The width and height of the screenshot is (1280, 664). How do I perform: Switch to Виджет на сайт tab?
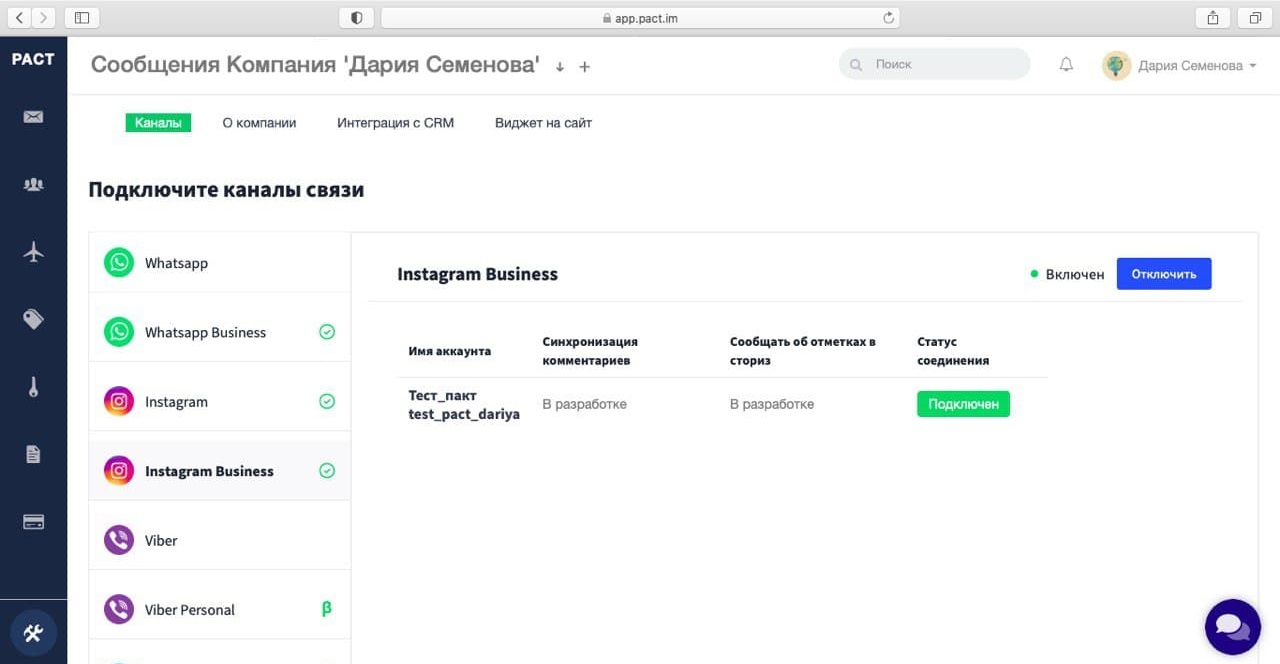(543, 123)
